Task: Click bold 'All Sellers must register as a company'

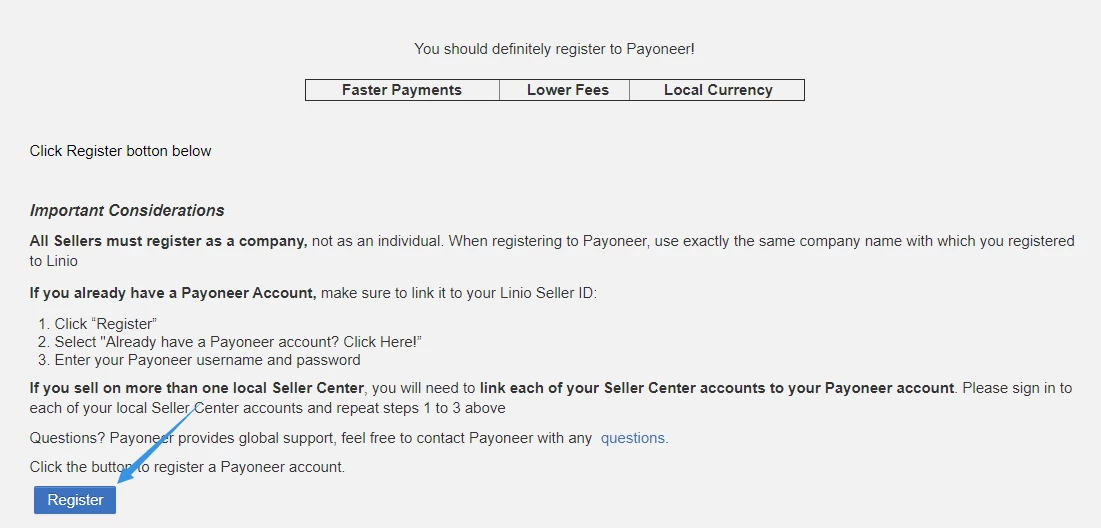Action: (x=169, y=242)
